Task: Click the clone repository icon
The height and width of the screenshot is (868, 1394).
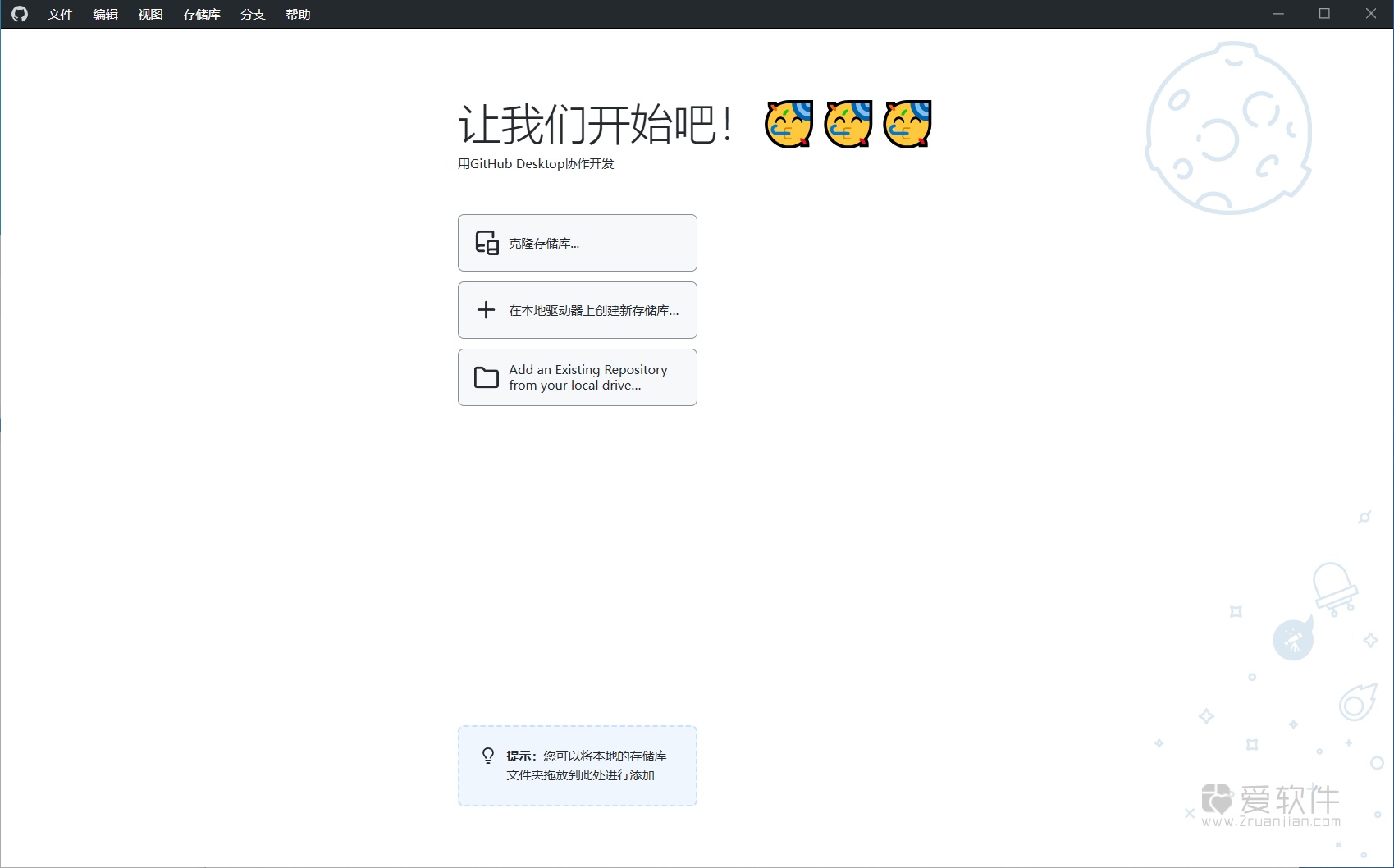Action: [487, 243]
